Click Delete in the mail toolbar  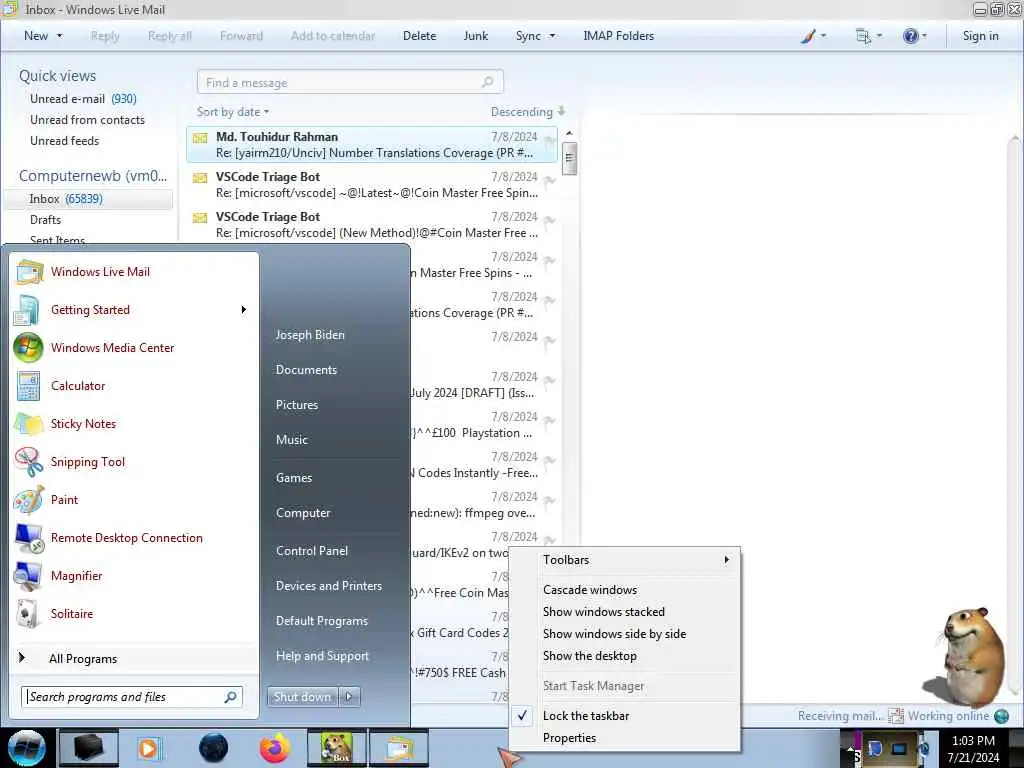(419, 36)
